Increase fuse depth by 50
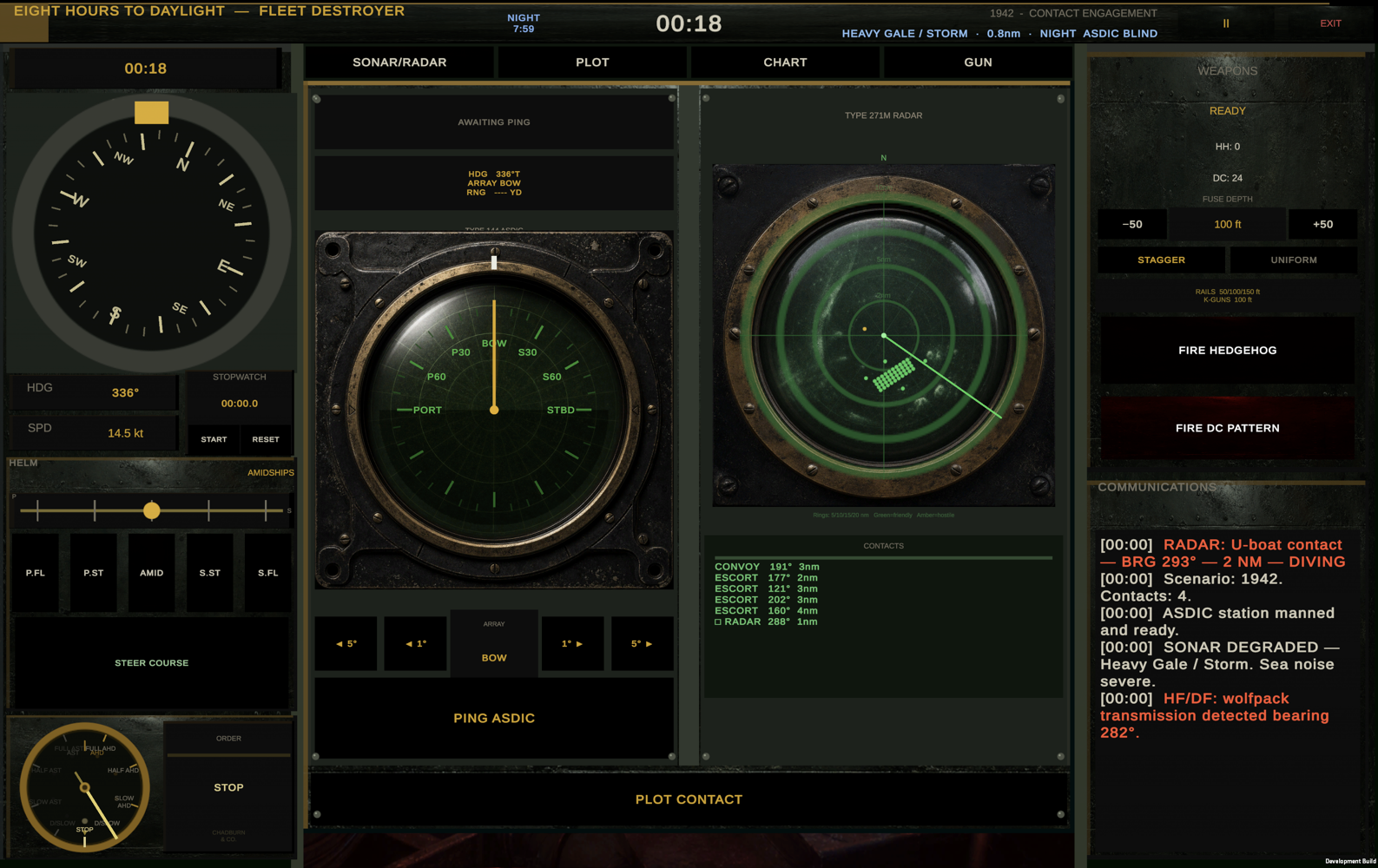1378x868 pixels. click(1322, 224)
